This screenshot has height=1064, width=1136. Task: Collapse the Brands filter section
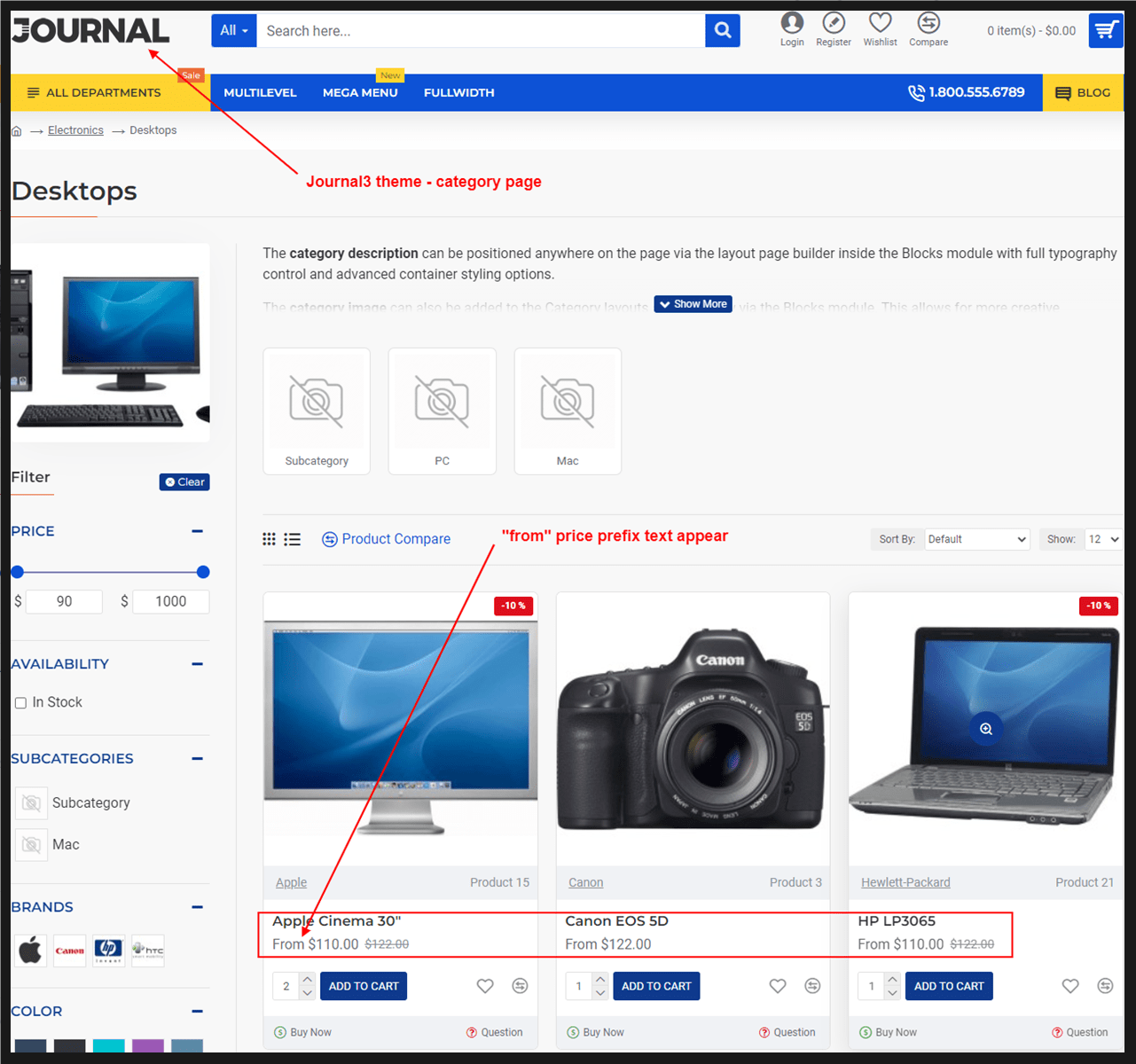197,907
